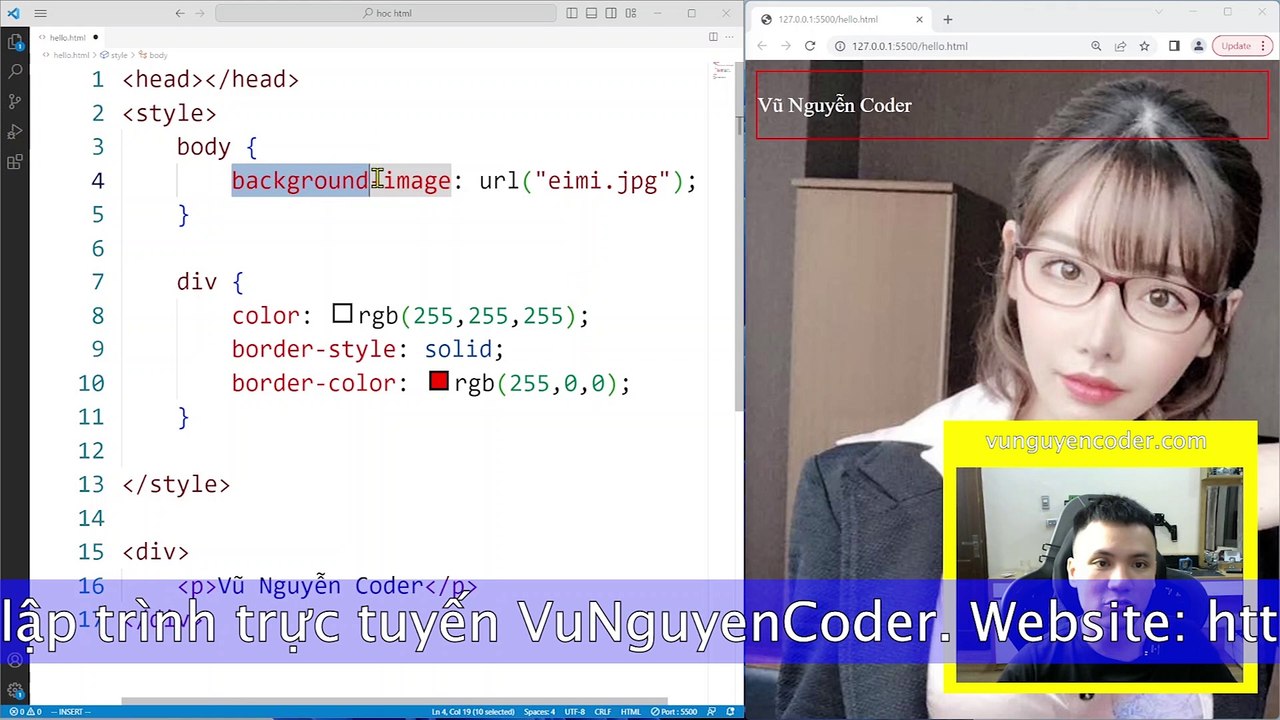Change the file encoding UTF-8
This screenshot has width=1280, height=720.
(574, 712)
